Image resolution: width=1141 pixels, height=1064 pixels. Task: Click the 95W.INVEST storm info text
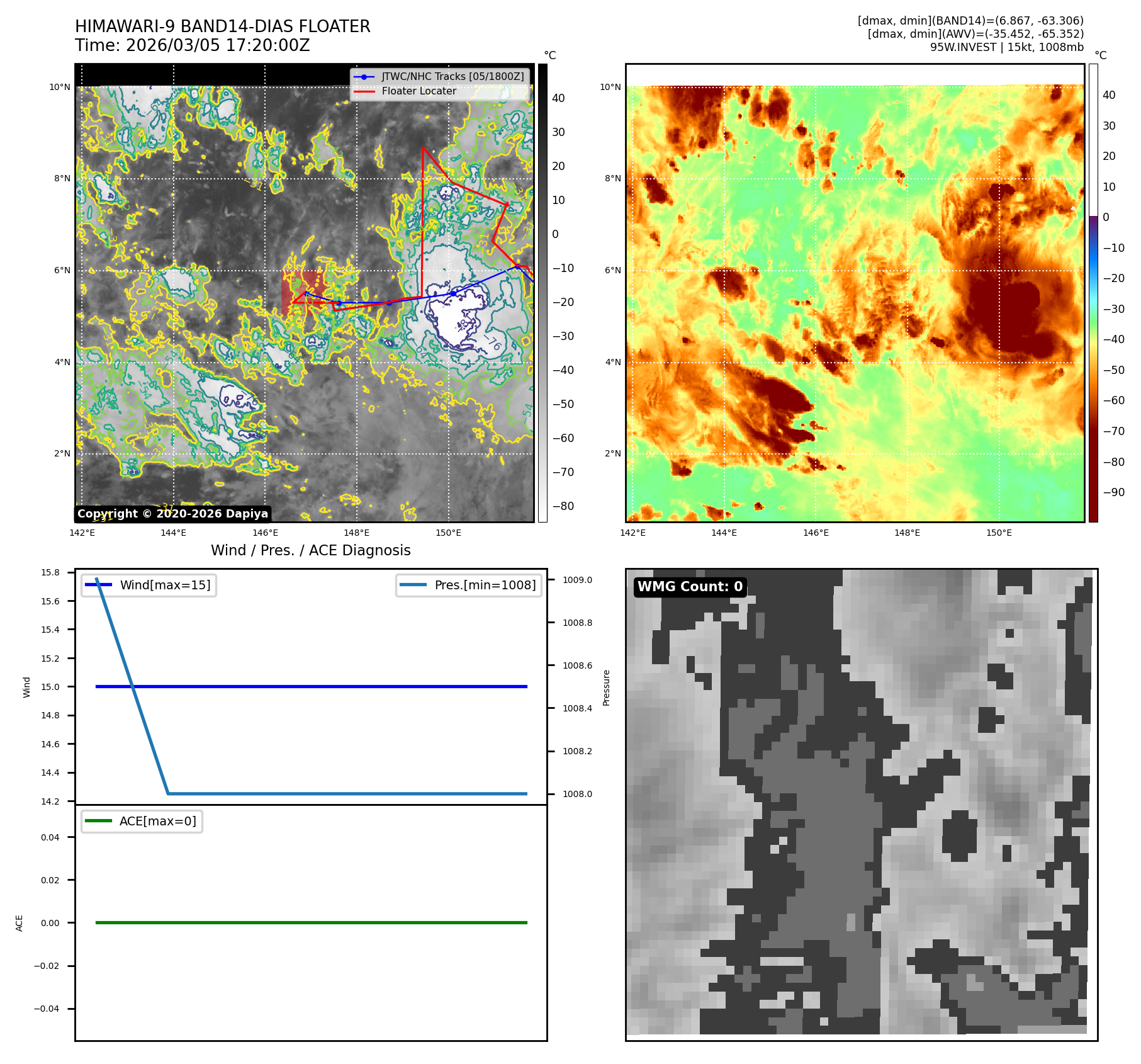coord(1006,47)
